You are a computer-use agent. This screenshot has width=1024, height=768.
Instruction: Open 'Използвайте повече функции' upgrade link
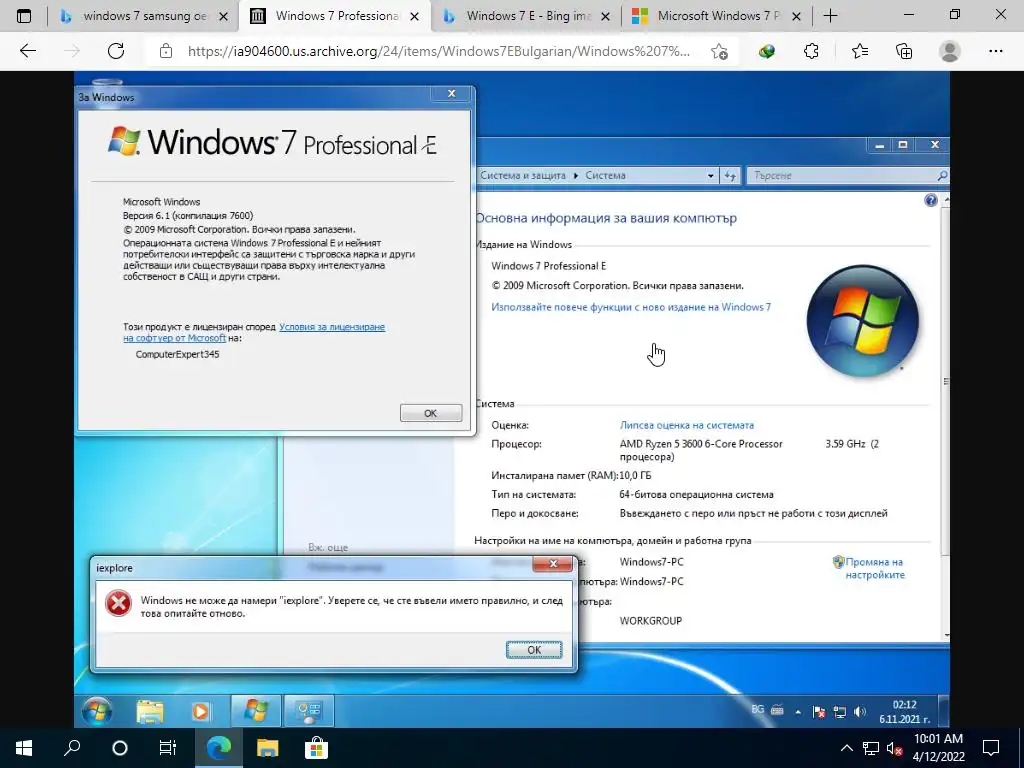[x=631, y=307]
